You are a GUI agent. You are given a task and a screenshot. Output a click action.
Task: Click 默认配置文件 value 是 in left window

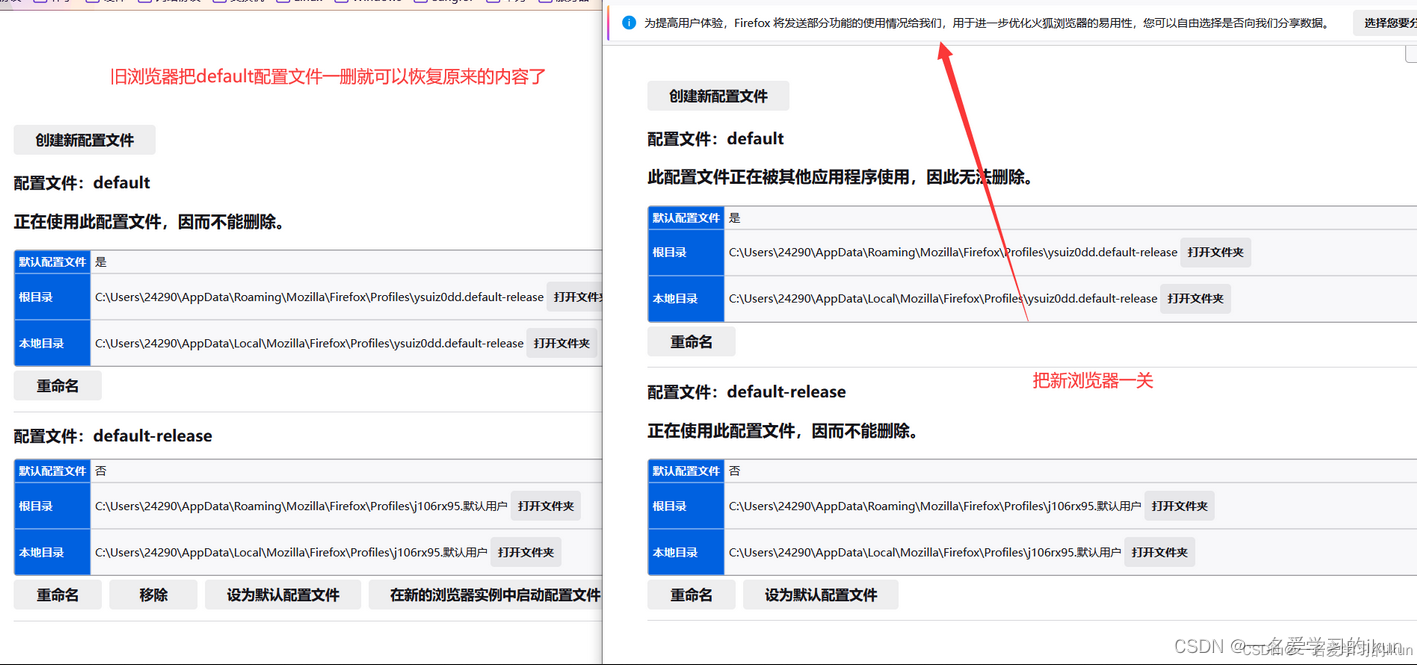[x=101, y=262]
